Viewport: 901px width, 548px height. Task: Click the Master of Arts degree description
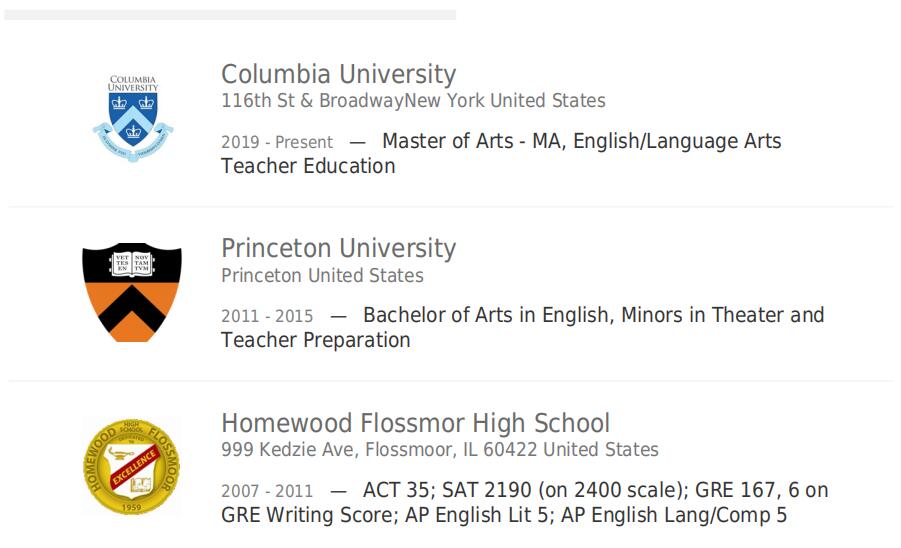[x=582, y=141]
